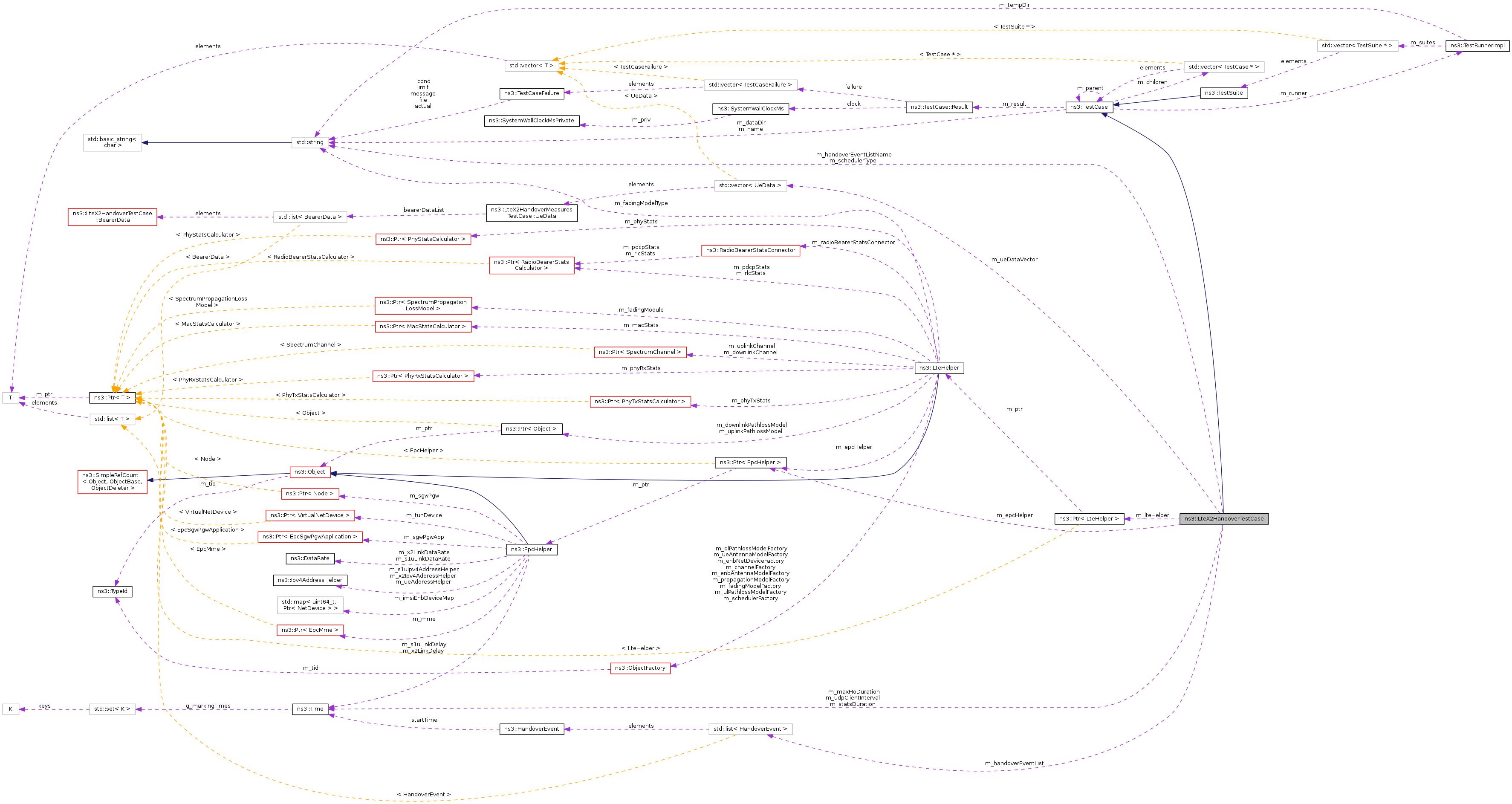Open ns3::Ptr< EpcMme > node
Screen dimensions: 1512x804
(x=310, y=630)
